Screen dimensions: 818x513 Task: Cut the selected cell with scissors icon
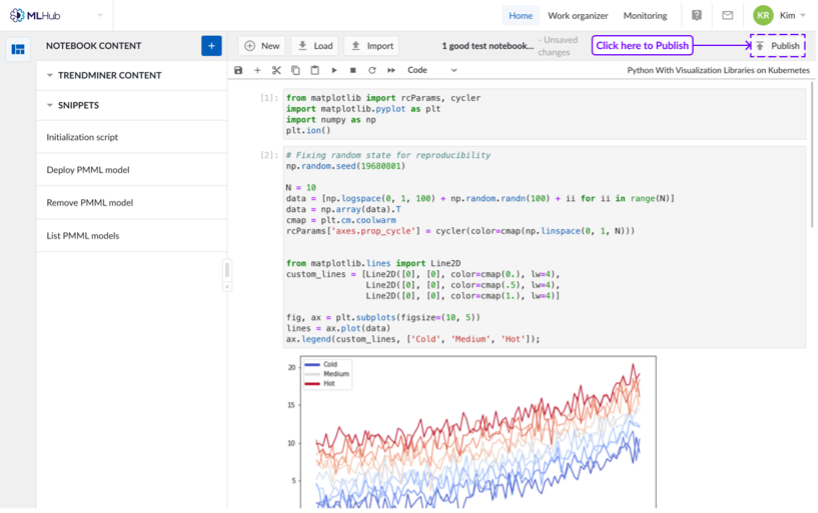coord(276,71)
